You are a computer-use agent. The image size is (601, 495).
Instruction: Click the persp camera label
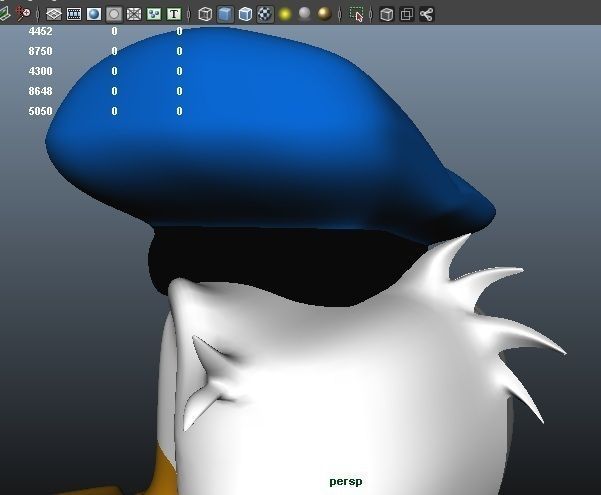[346, 482]
